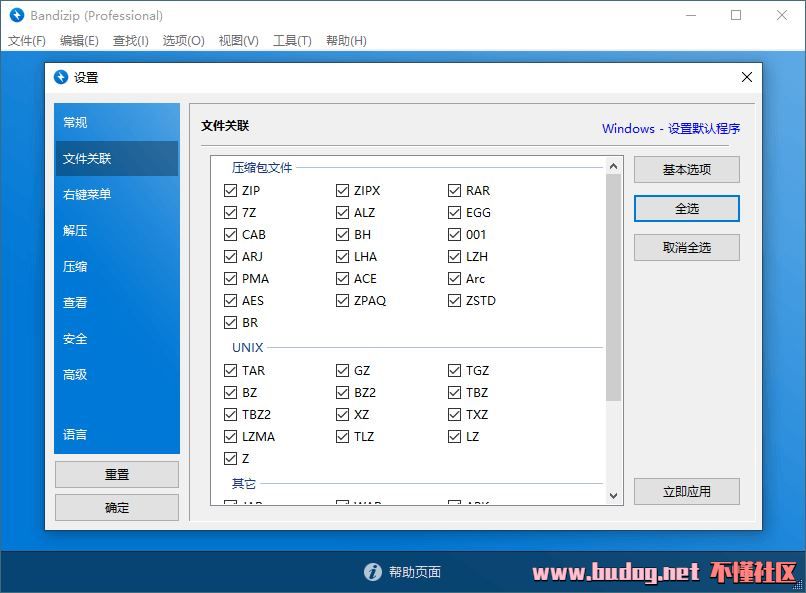Uncheck the ZIP file association checkbox
806x593 pixels.
click(x=231, y=190)
